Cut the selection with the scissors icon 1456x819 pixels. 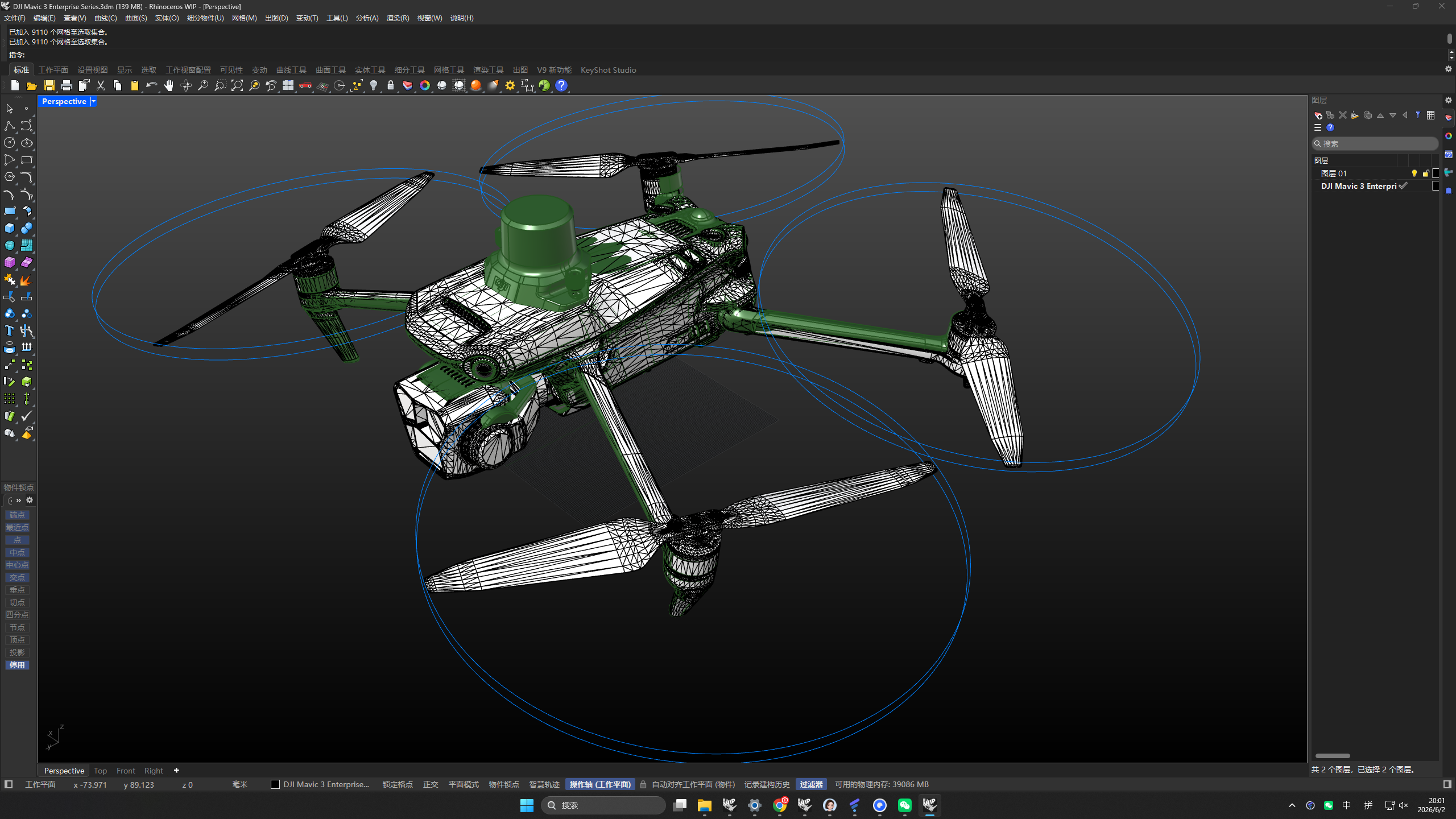point(101,85)
